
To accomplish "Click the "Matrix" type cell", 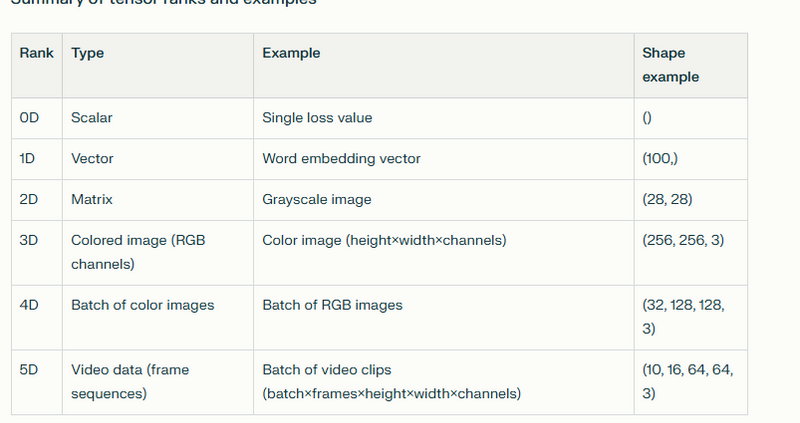I will click(92, 199).
